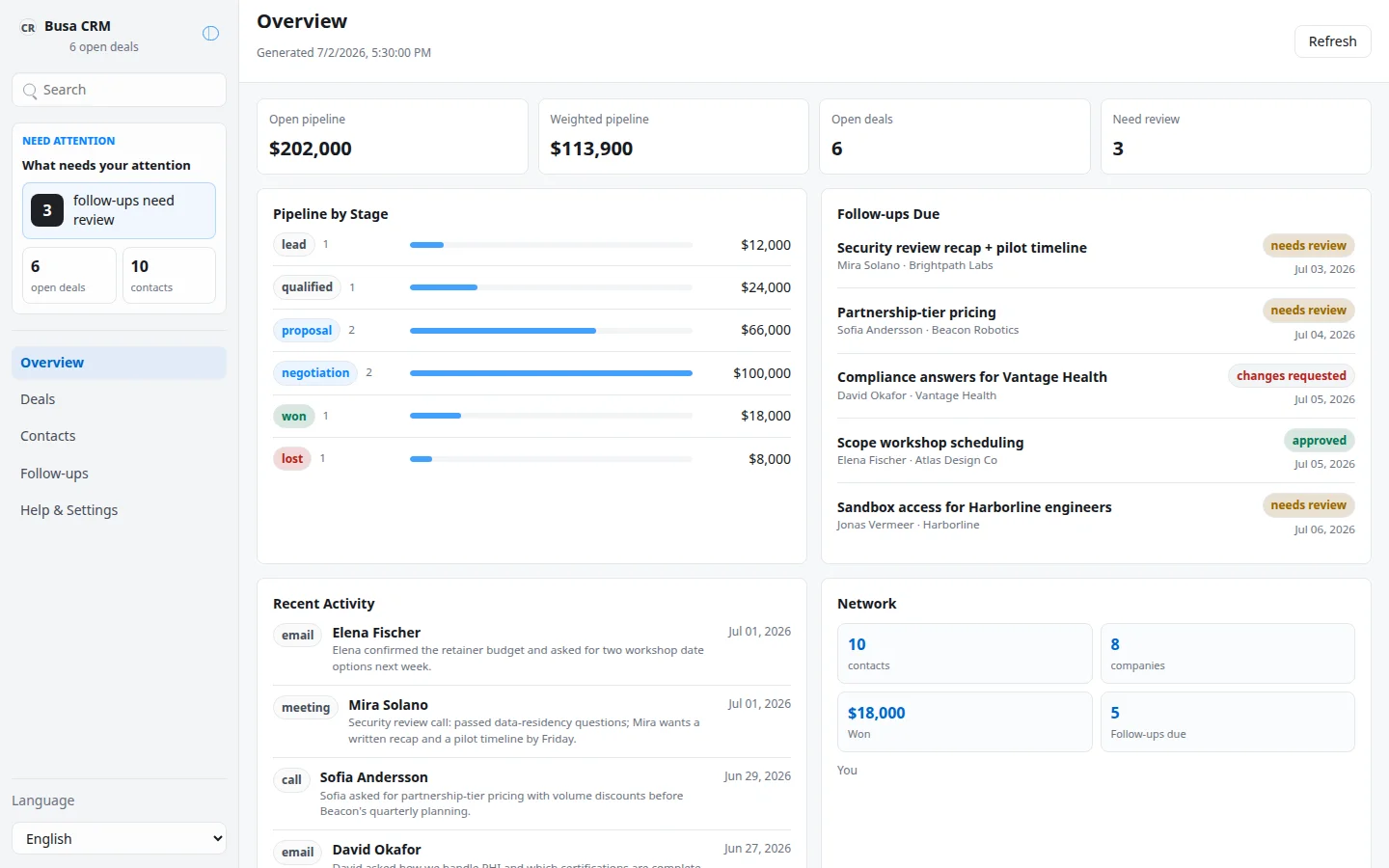Refresh the overview data
Image resolution: width=1389 pixels, height=868 pixels.
(x=1332, y=41)
